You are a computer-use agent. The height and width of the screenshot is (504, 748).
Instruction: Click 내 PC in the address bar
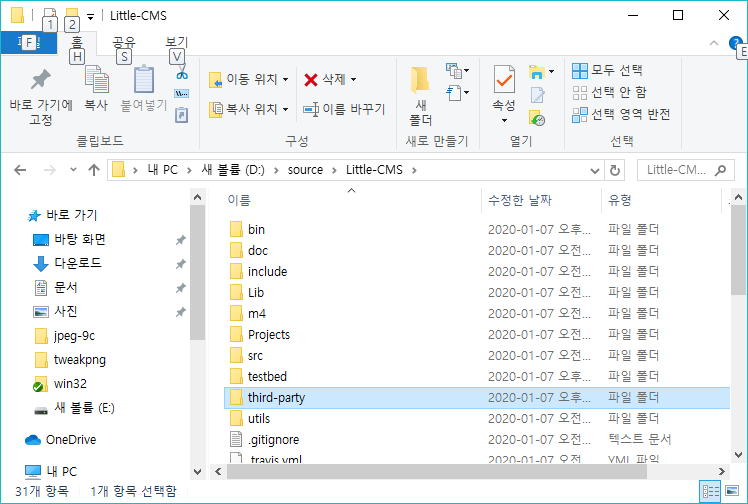tap(163, 170)
